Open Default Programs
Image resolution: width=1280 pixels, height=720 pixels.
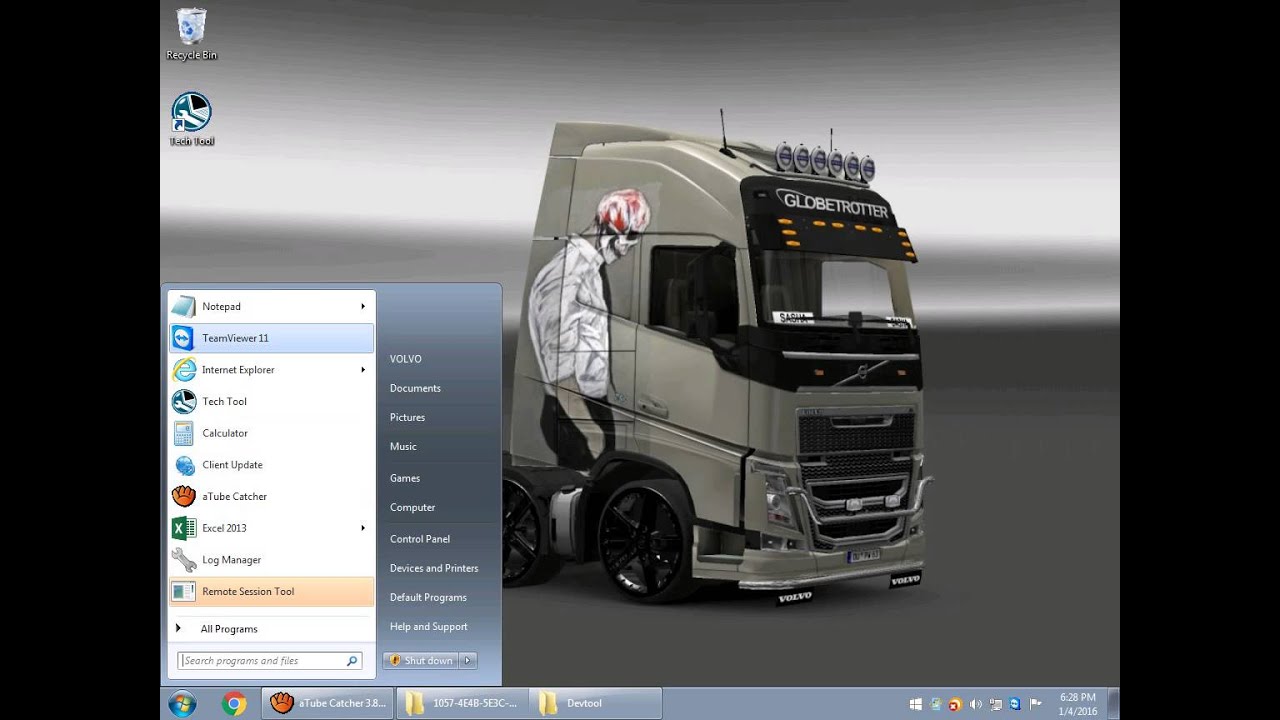pos(428,597)
